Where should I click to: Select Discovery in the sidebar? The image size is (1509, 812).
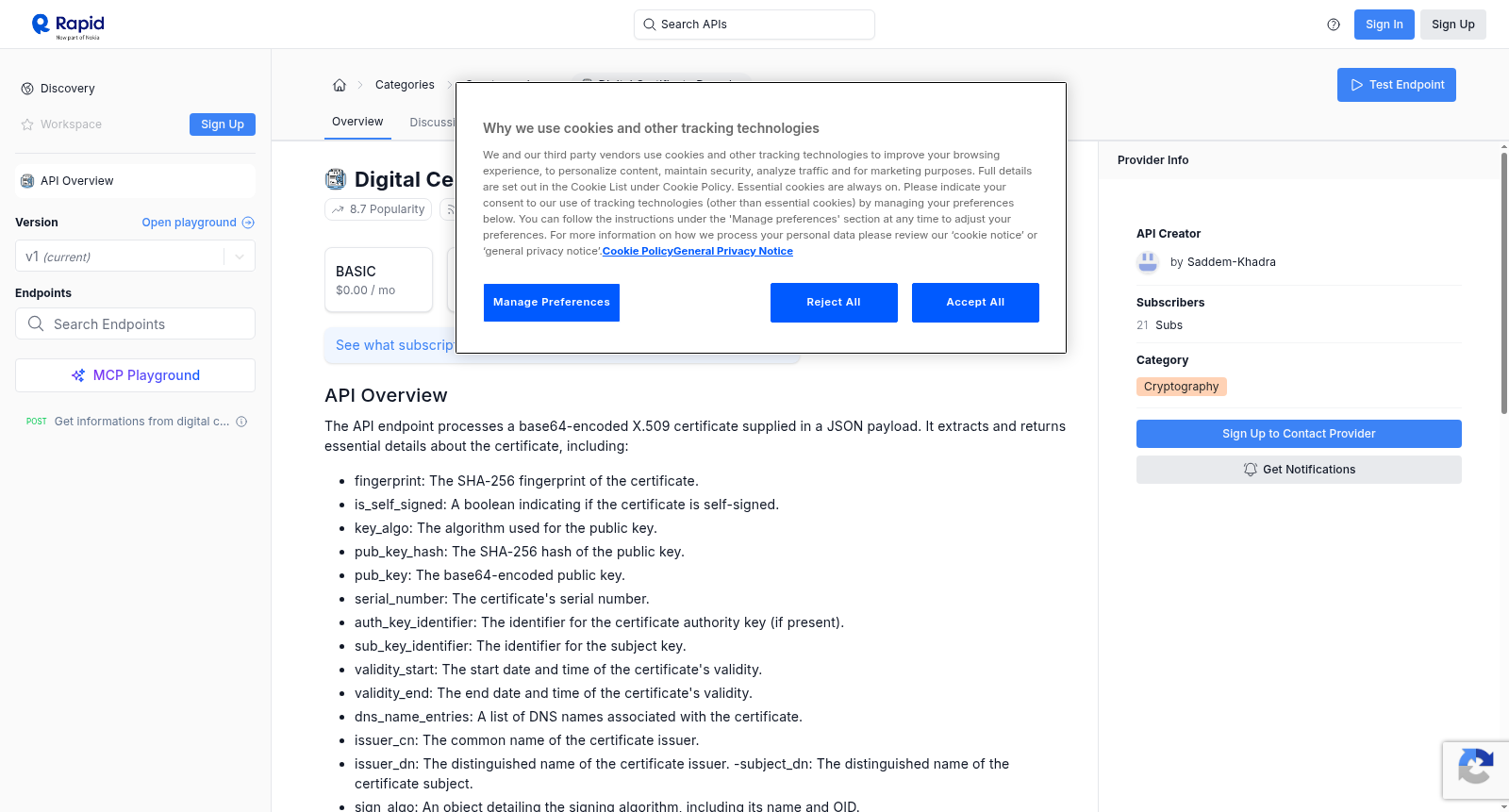[67, 89]
